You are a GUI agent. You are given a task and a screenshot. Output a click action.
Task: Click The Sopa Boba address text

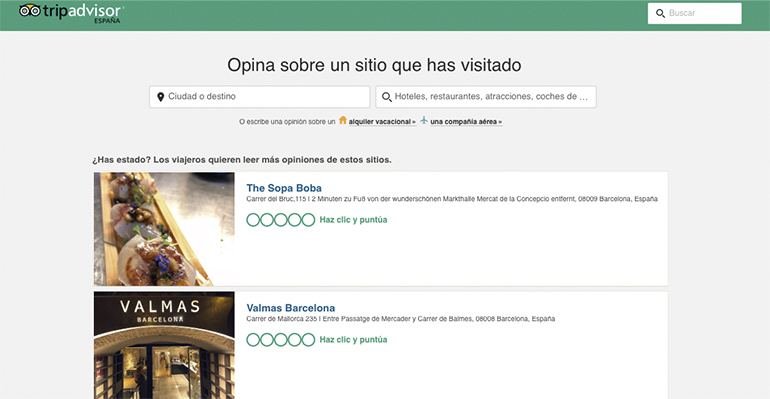[452, 199]
